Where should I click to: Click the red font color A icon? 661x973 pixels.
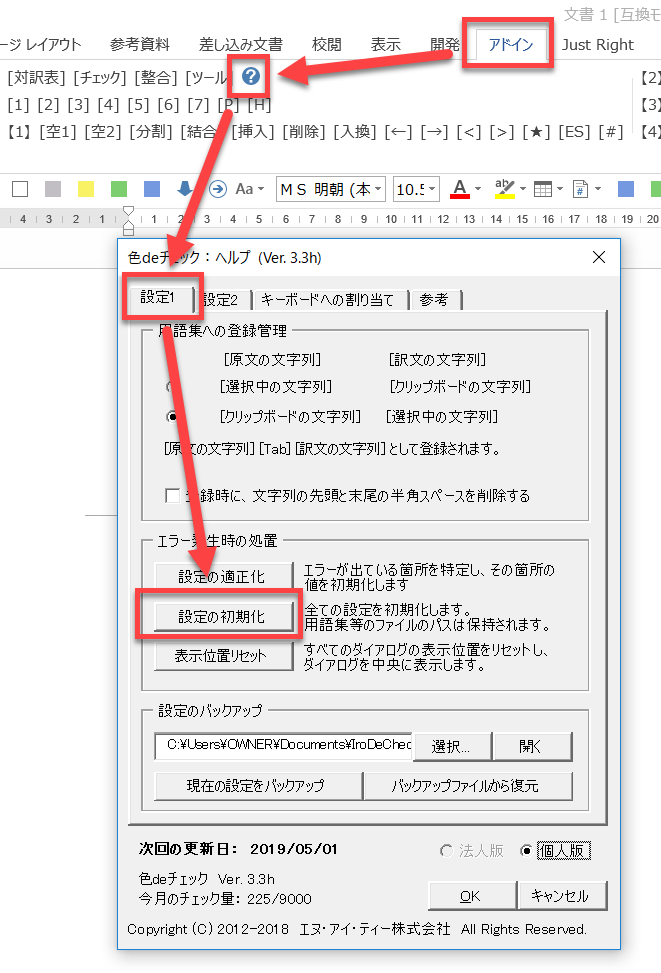pos(460,188)
